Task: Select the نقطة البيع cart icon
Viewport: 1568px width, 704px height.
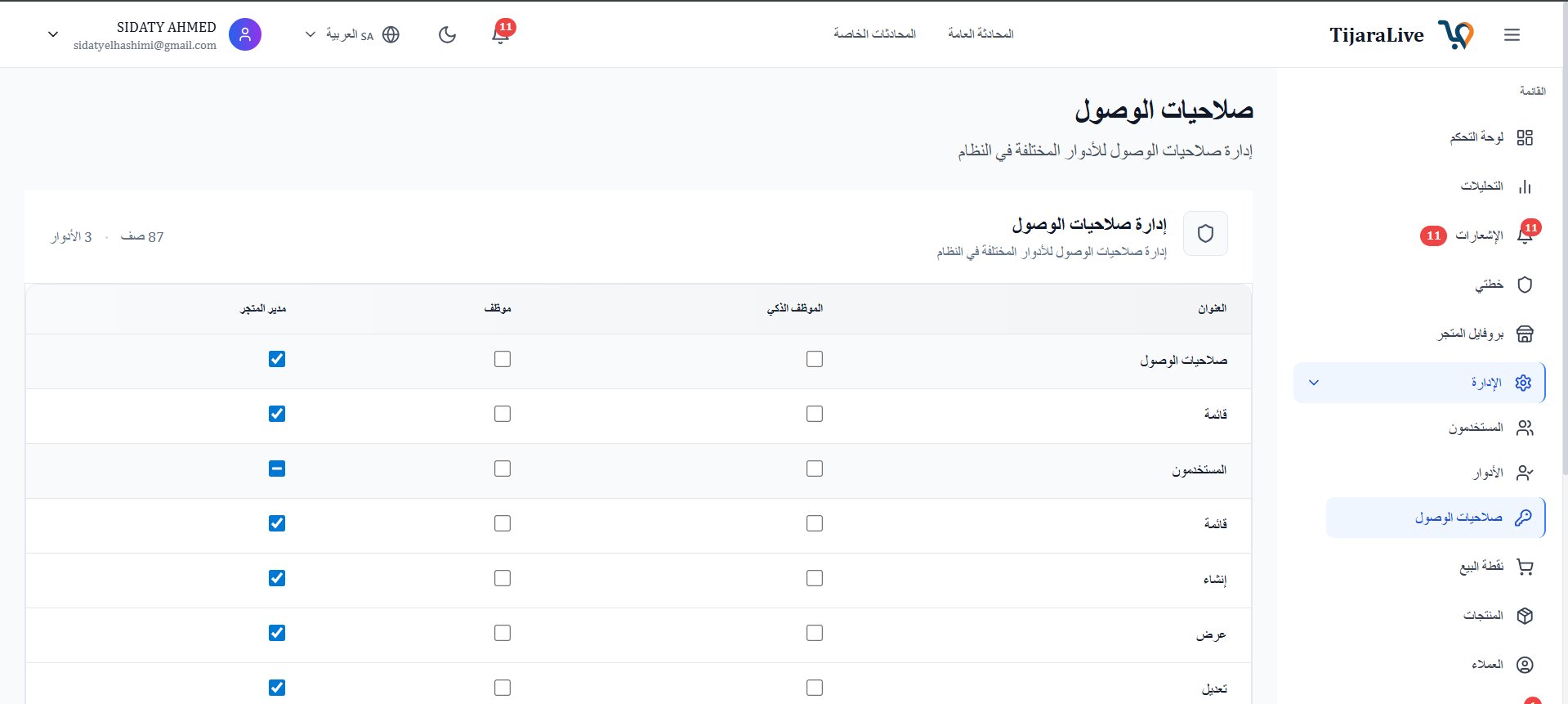Action: point(1525,567)
